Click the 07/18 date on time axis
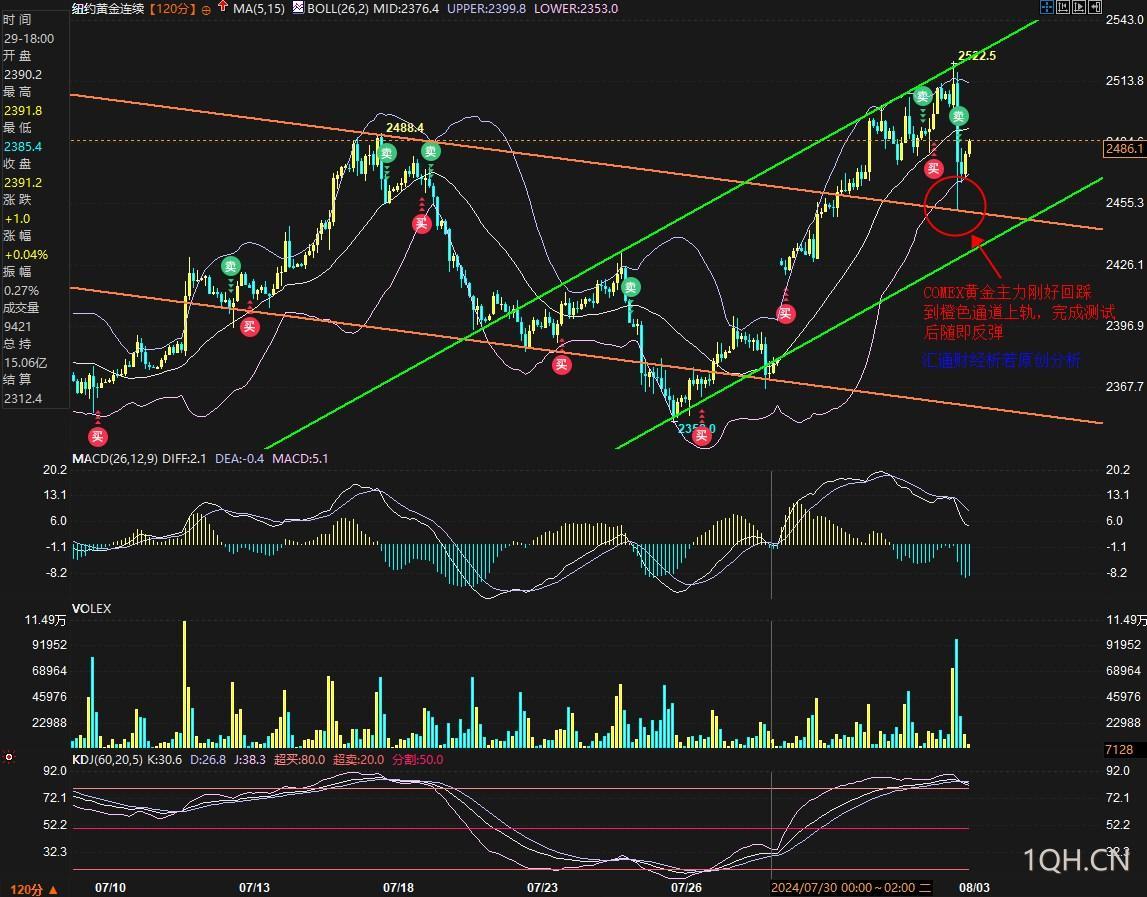This screenshot has height=897, width=1147. tap(398, 887)
